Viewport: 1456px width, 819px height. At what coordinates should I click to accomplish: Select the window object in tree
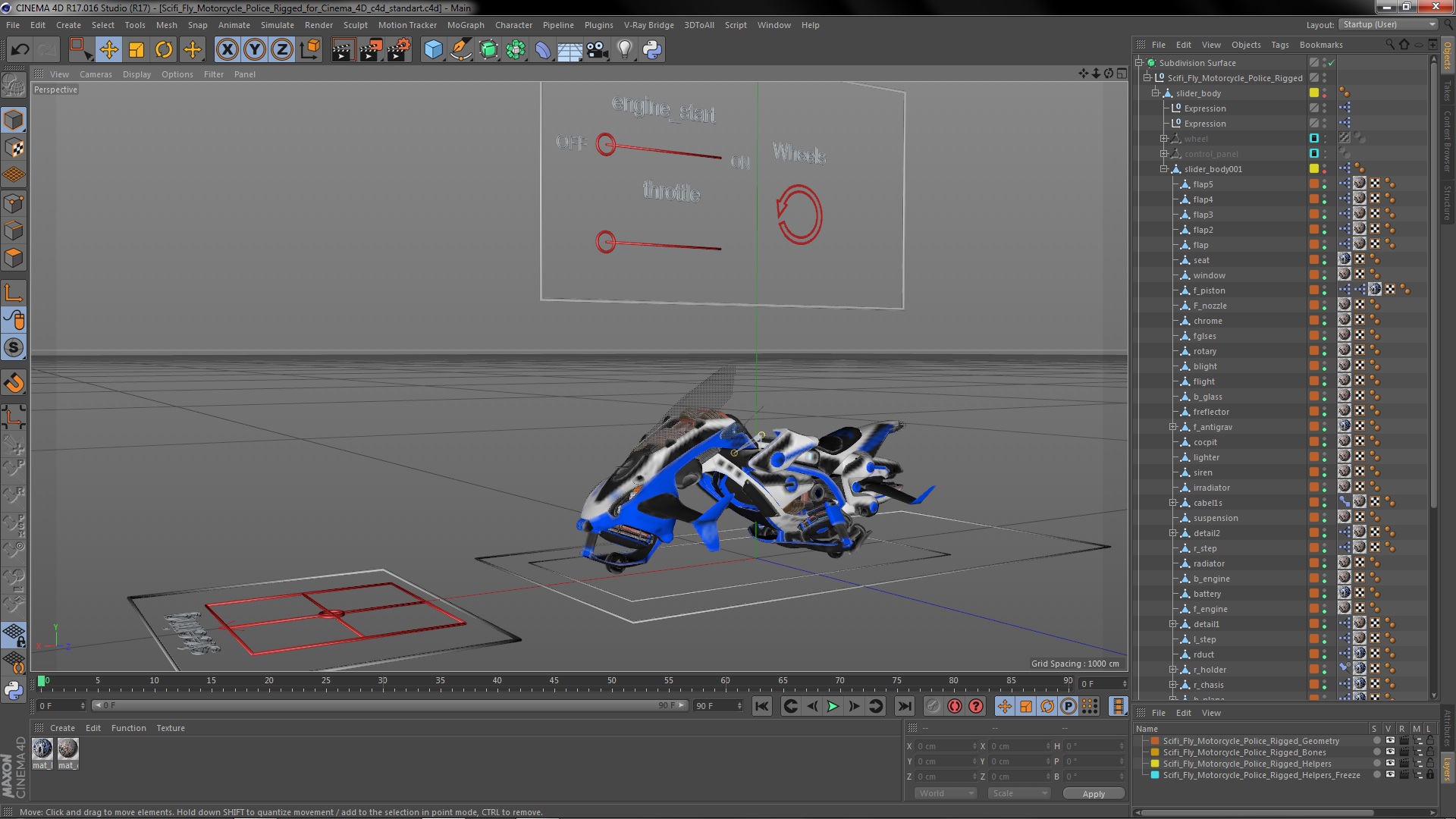pyautogui.click(x=1209, y=275)
